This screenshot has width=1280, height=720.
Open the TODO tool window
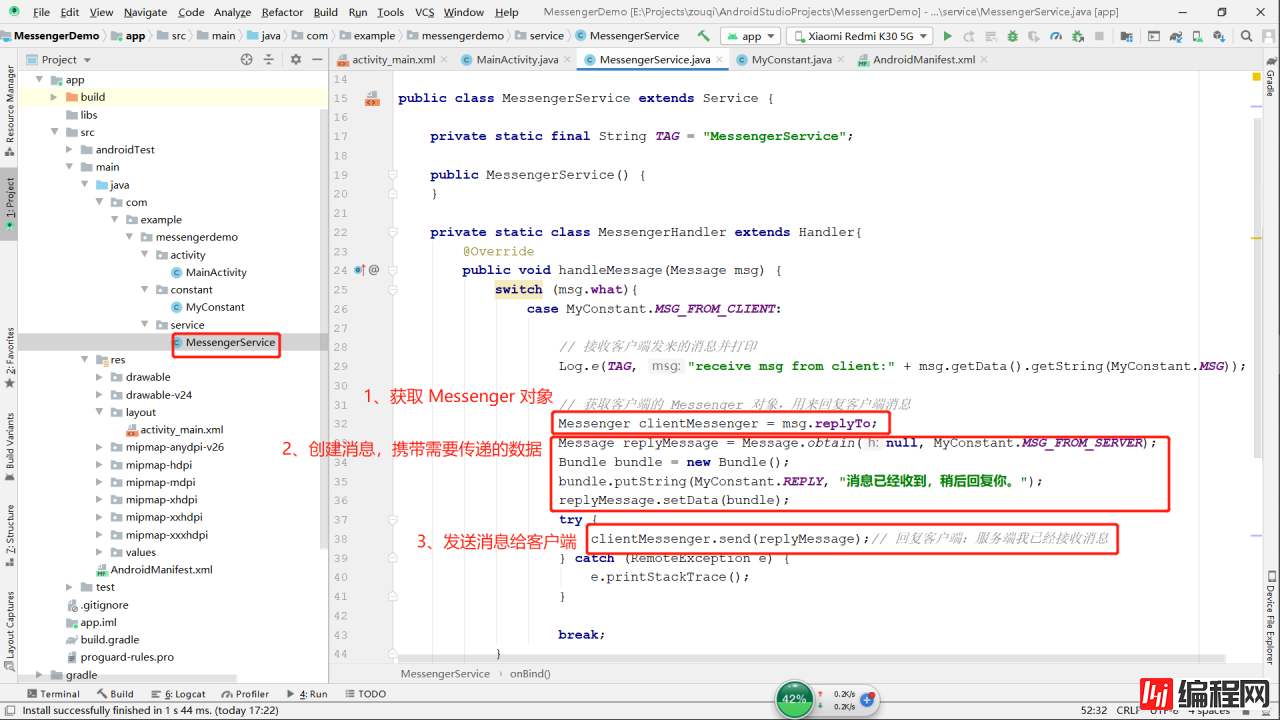coord(366,694)
